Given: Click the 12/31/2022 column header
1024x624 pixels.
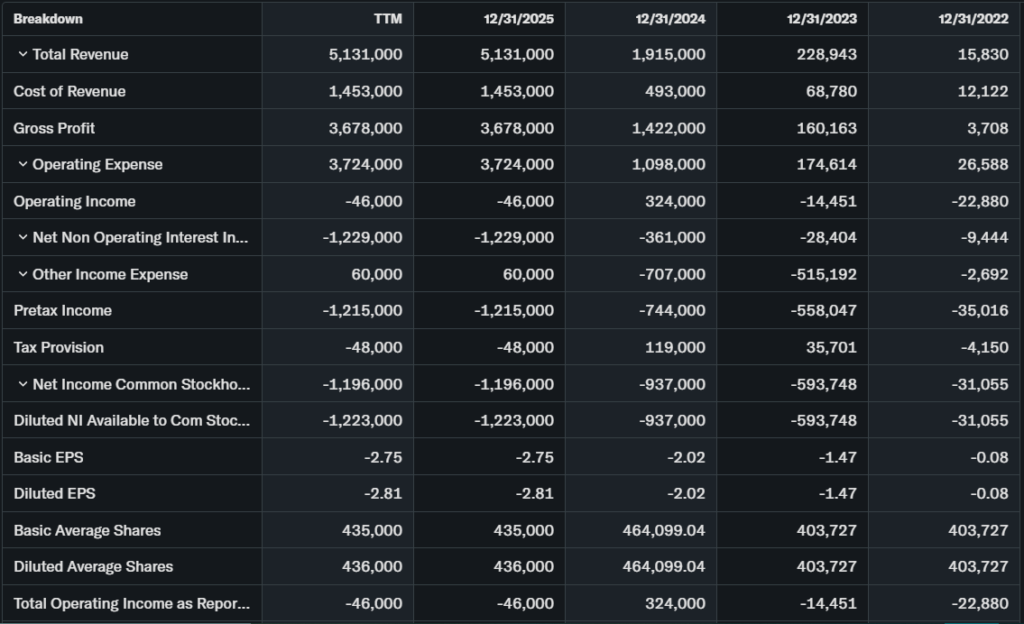Looking at the screenshot, I should coord(973,19).
